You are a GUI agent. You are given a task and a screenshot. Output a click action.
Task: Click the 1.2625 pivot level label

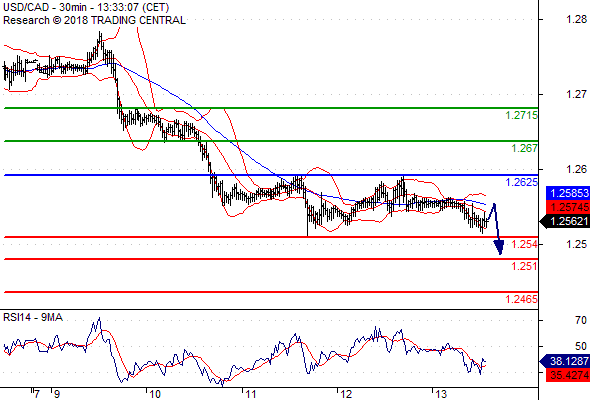tap(522, 182)
